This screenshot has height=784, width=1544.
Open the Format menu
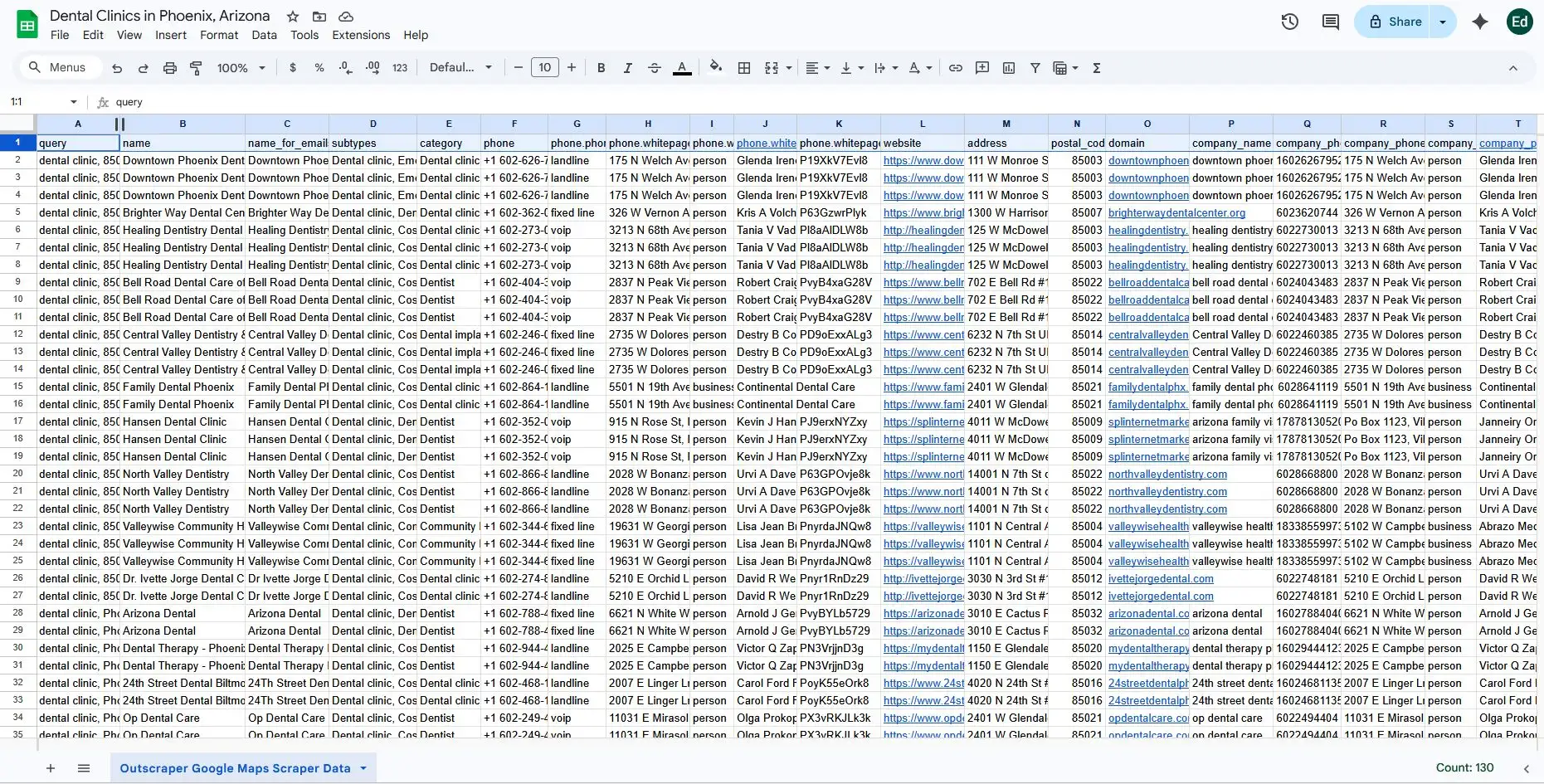[219, 35]
